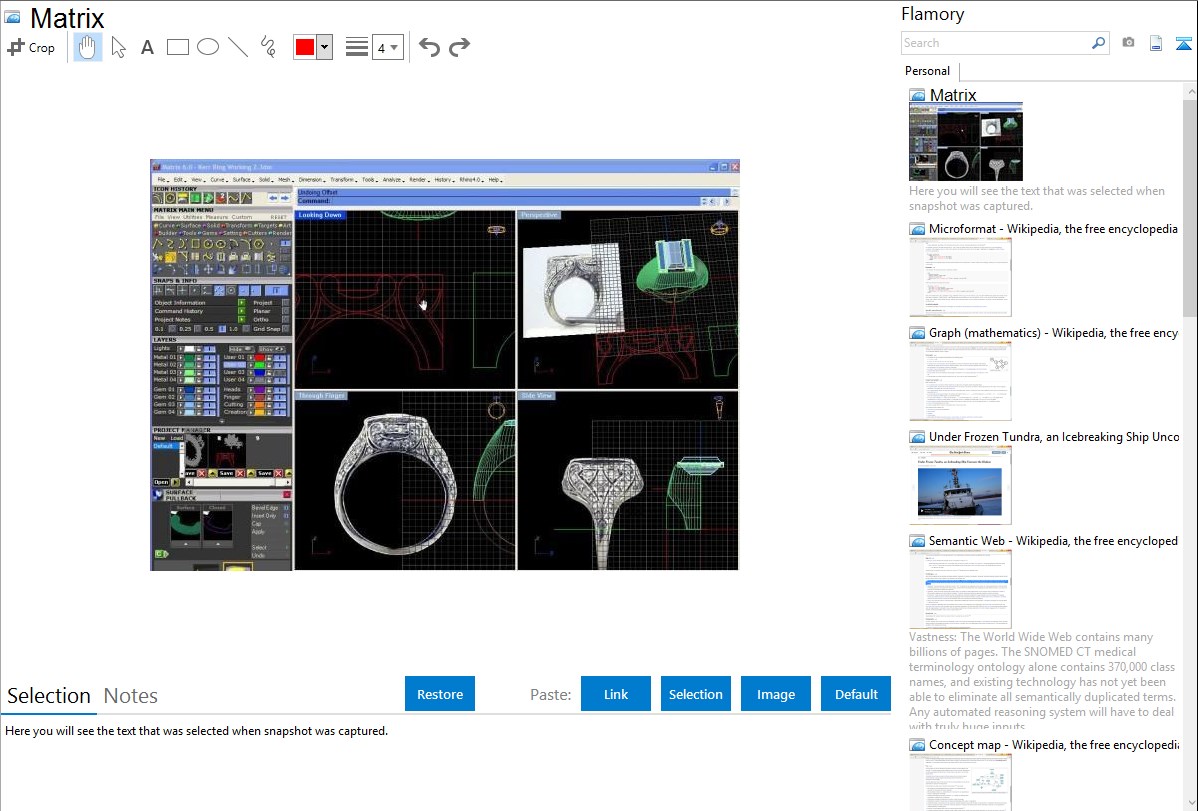Screen dimensions: 1198x811
Task: Select the Microformat snapshot thumbnail
Action: (960, 277)
